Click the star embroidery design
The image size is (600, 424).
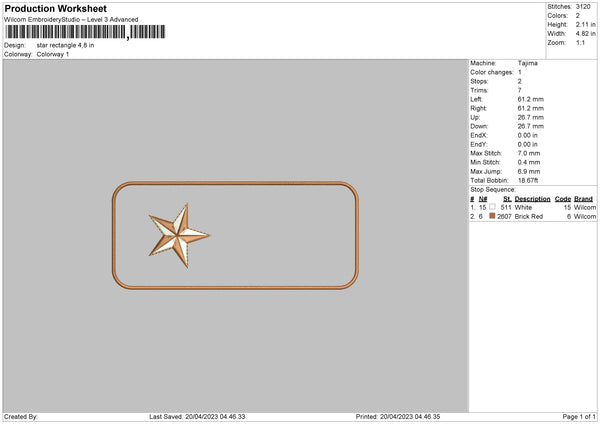tap(179, 236)
